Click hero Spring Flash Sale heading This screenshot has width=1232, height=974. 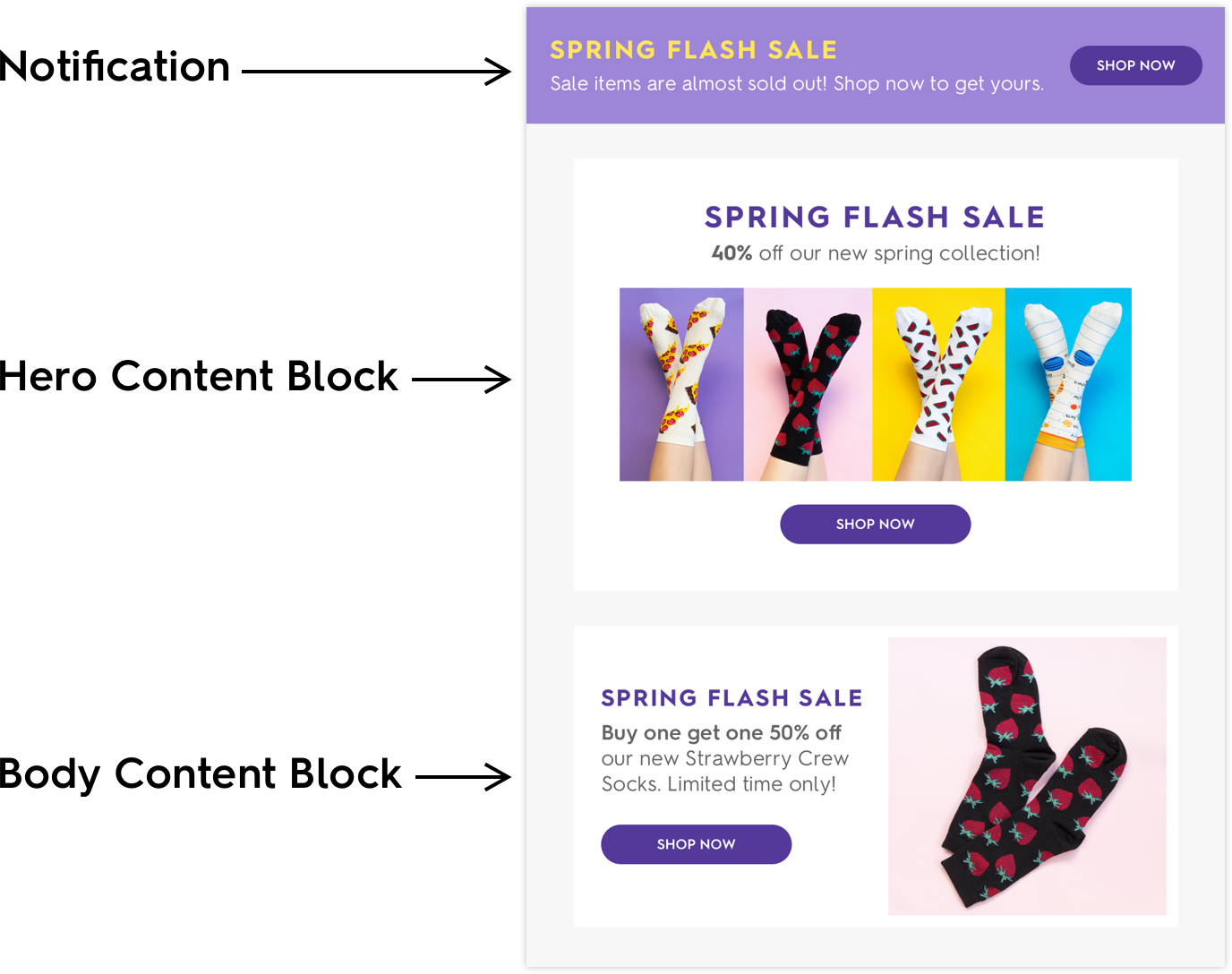click(875, 217)
